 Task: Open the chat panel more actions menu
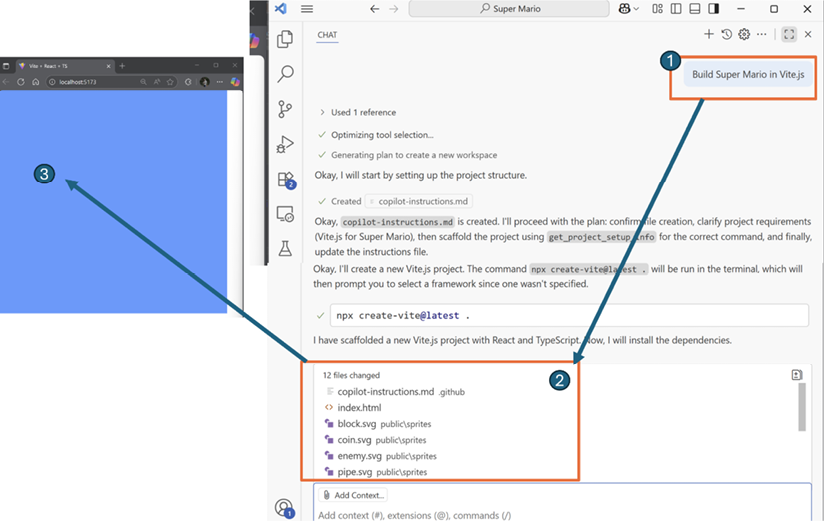point(762,34)
